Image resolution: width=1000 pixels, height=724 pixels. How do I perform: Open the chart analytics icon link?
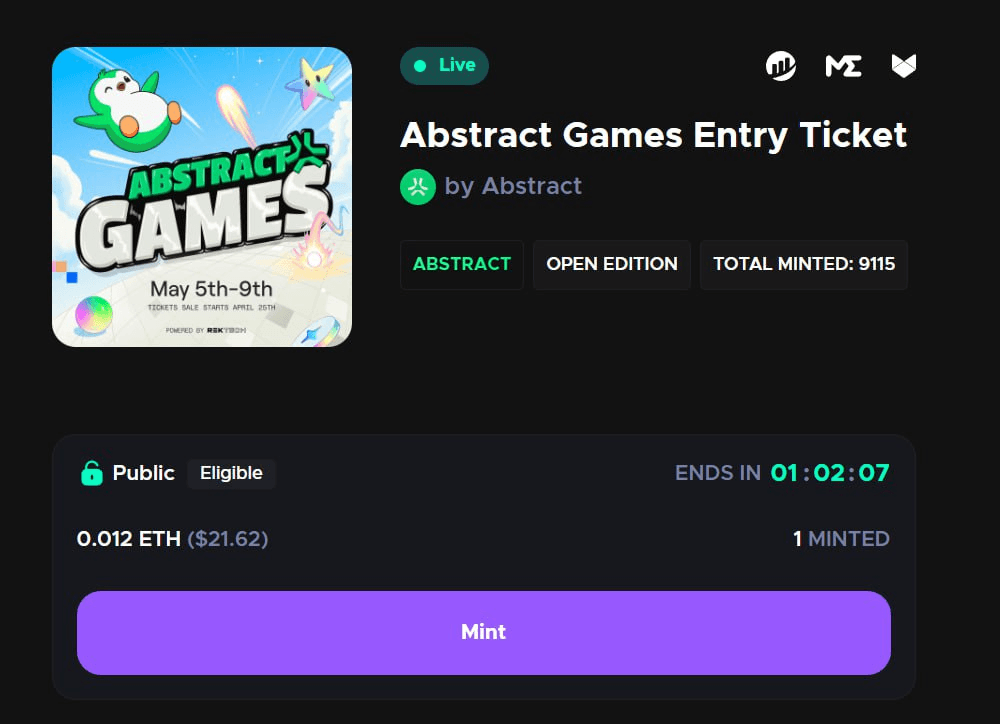point(781,66)
